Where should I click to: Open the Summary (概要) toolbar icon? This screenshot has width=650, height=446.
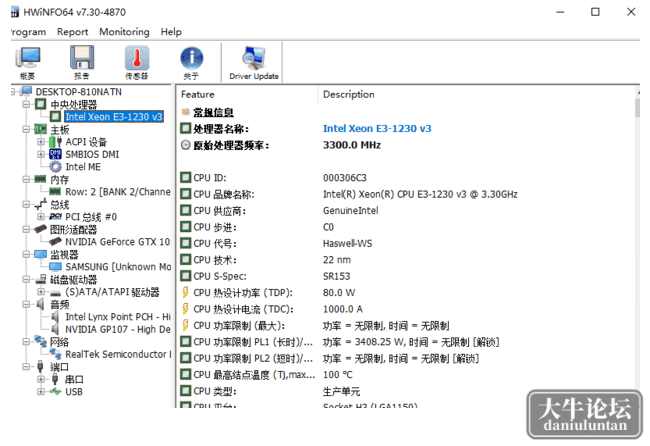(x=28, y=62)
